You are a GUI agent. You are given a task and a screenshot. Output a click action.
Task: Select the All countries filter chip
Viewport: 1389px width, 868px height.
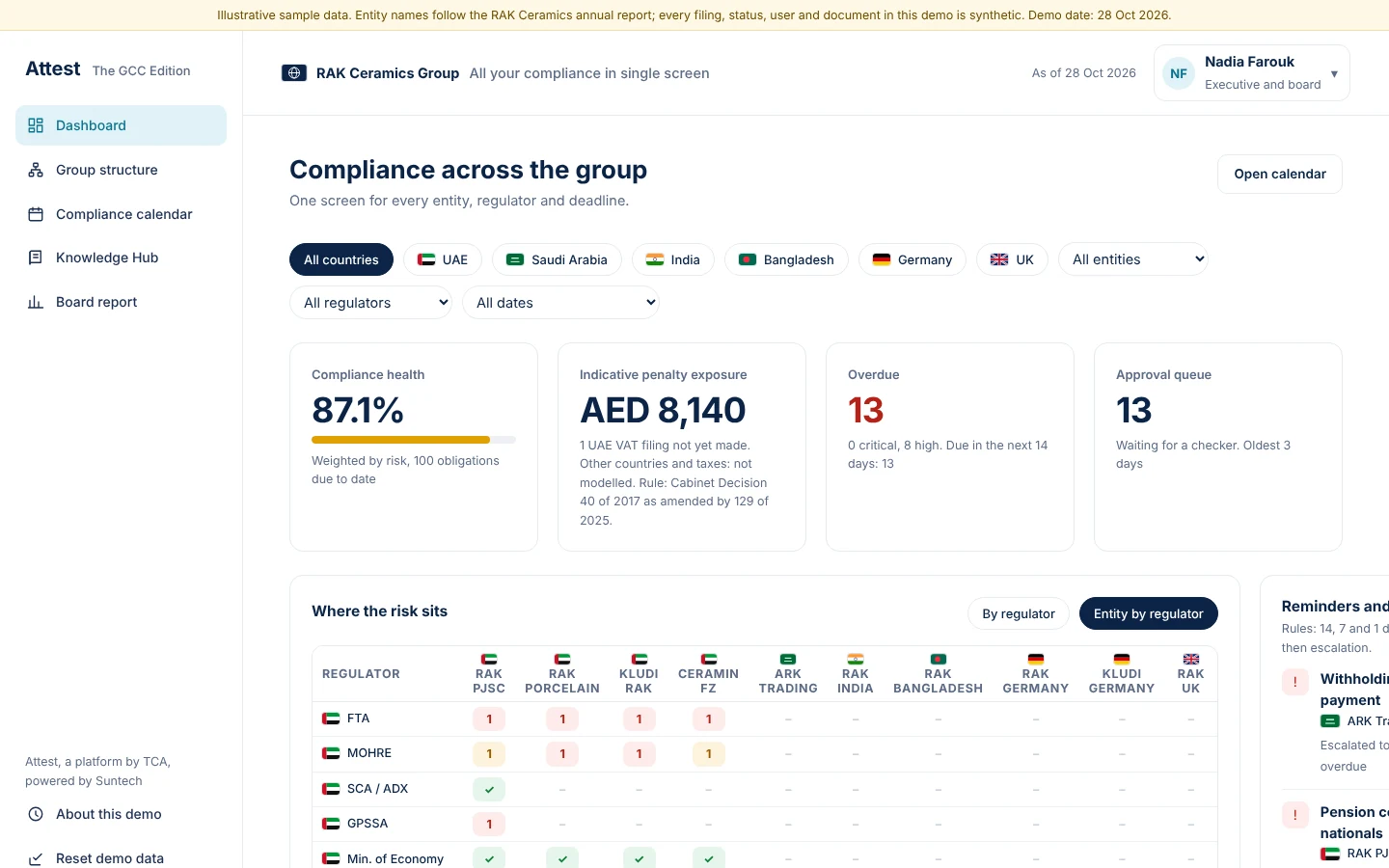click(341, 259)
